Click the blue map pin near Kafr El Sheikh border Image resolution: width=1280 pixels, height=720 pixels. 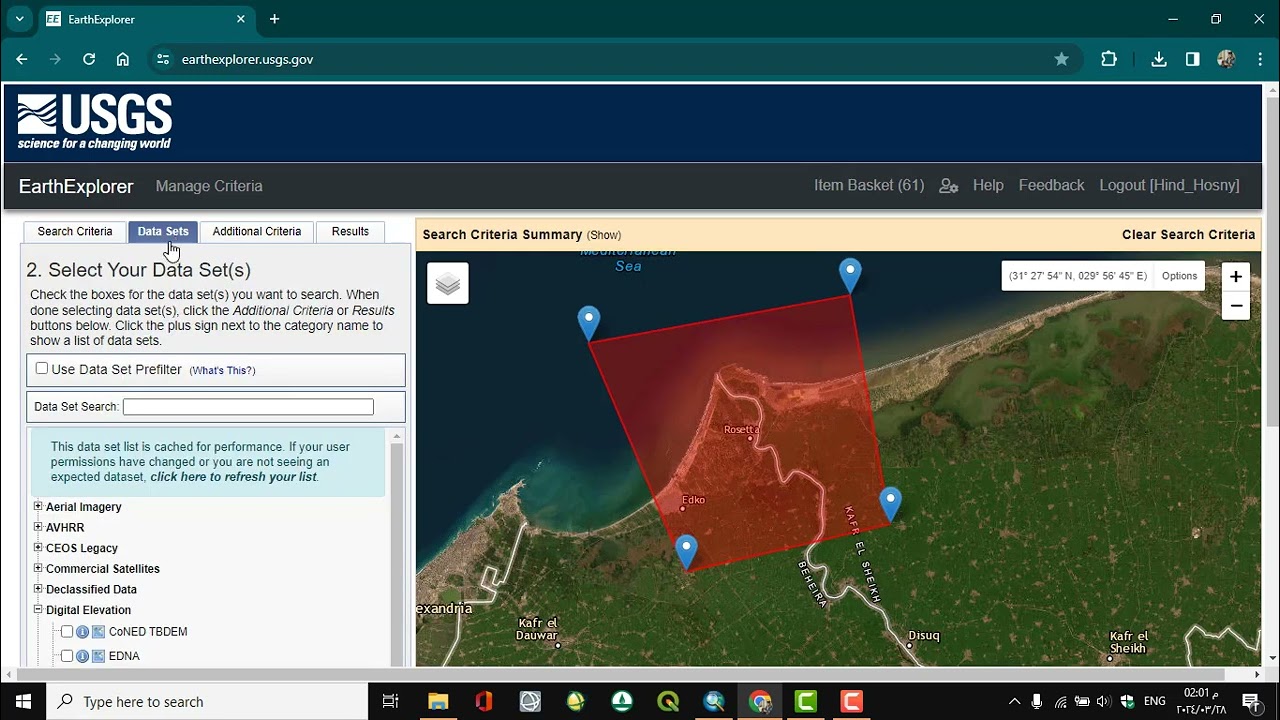click(x=890, y=504)
